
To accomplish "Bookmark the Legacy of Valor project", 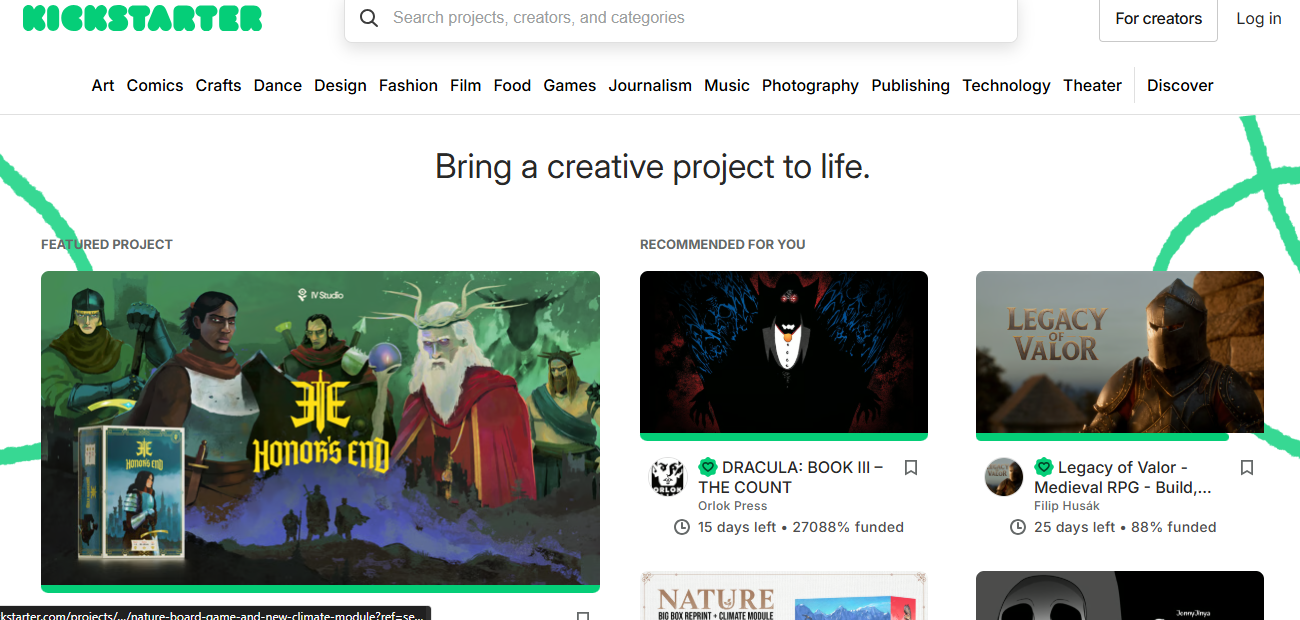I will (1247, 467).
